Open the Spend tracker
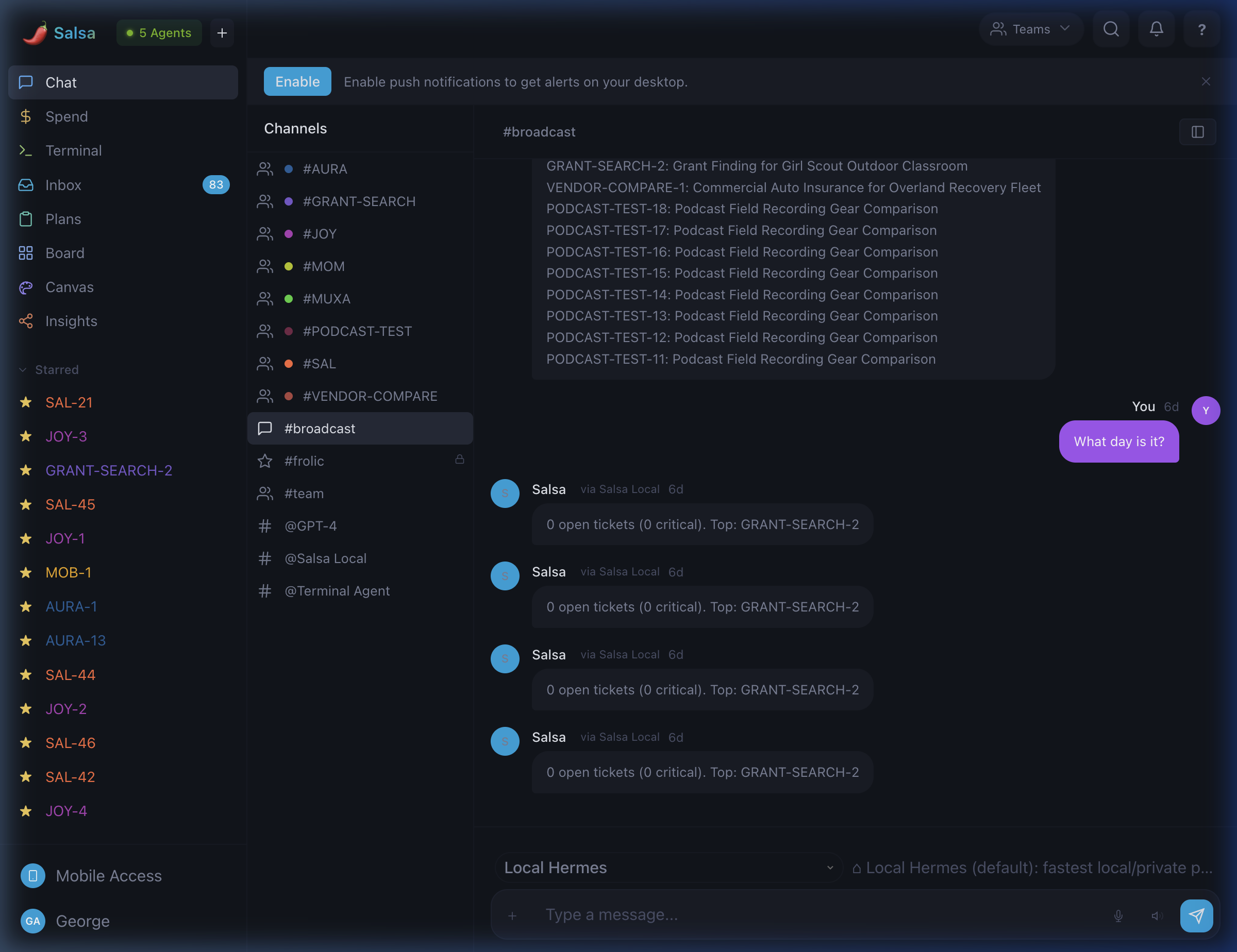Image resolution: width=1237 pixels, height=952 pixels. (x=66, y=116)
